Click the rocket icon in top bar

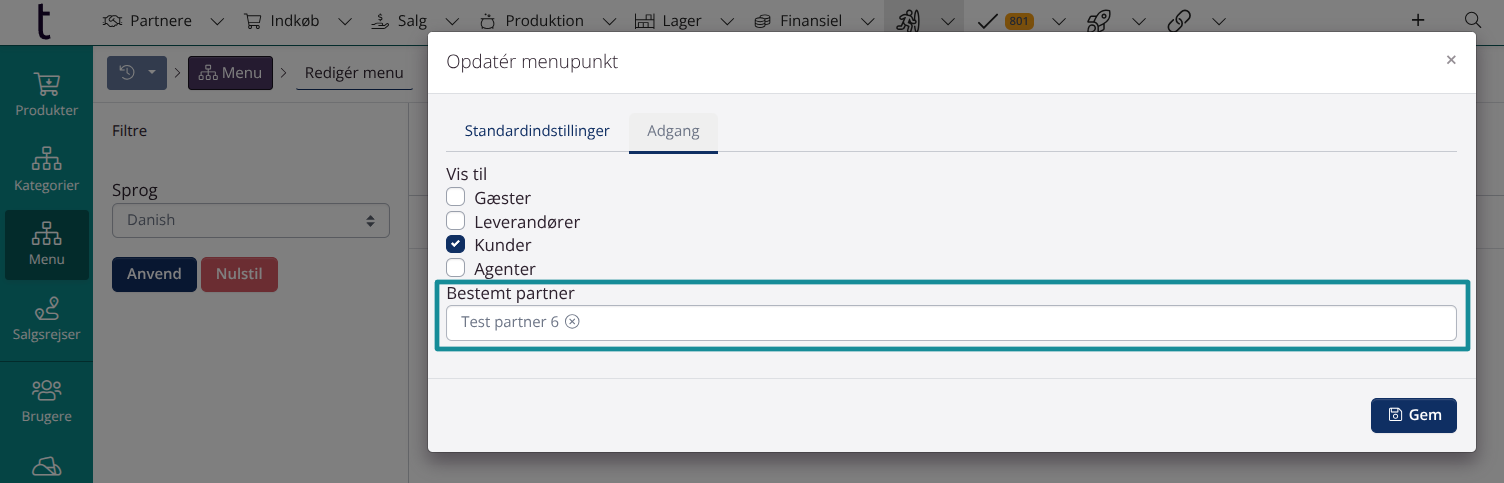tap(1097, 21)
